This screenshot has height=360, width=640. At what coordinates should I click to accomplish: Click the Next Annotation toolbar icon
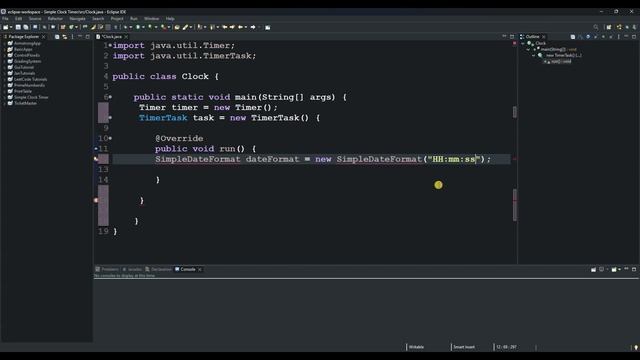click(x=199, y=27)
